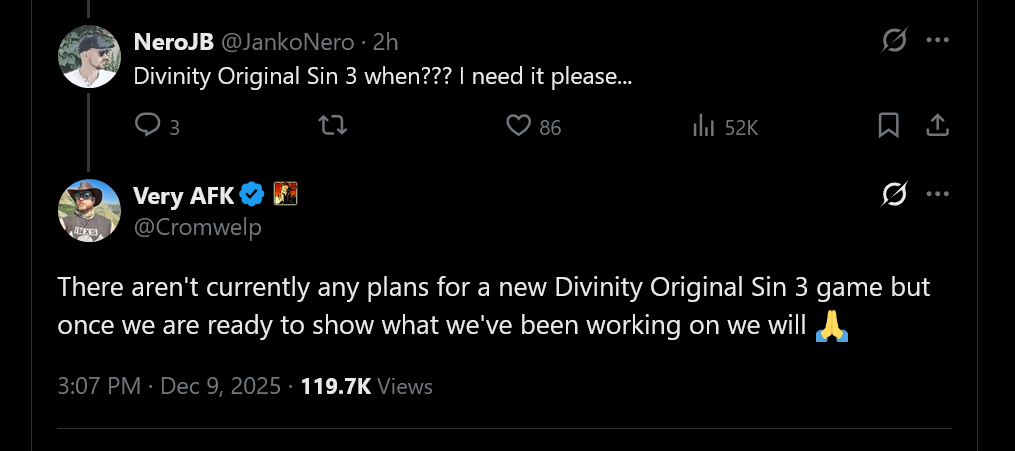
Task: Click Grok icon on Very AFK's tweet
Action: (893, 194)
